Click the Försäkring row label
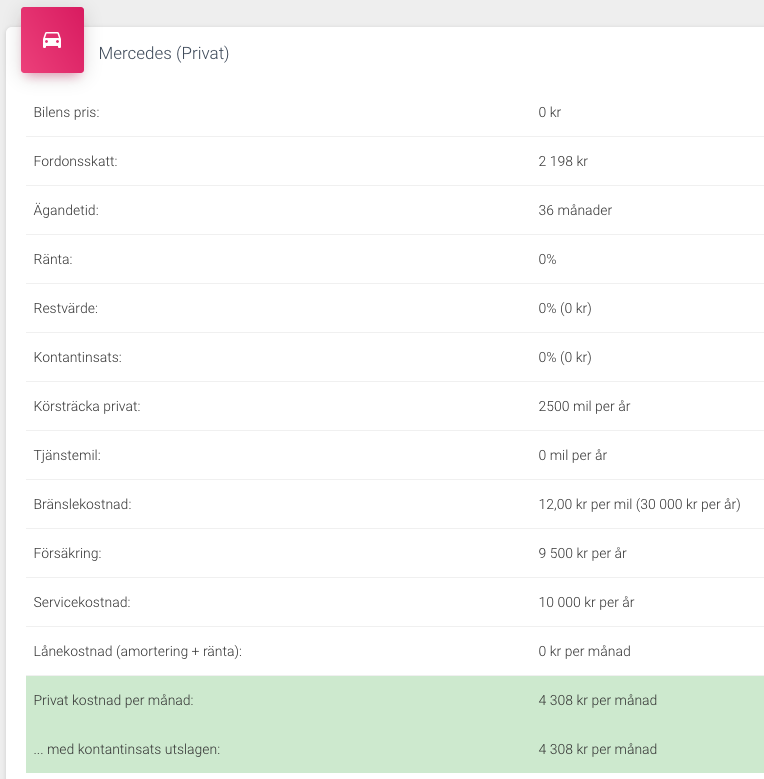This screenshot has width=764, height=779. click(68, 553)
